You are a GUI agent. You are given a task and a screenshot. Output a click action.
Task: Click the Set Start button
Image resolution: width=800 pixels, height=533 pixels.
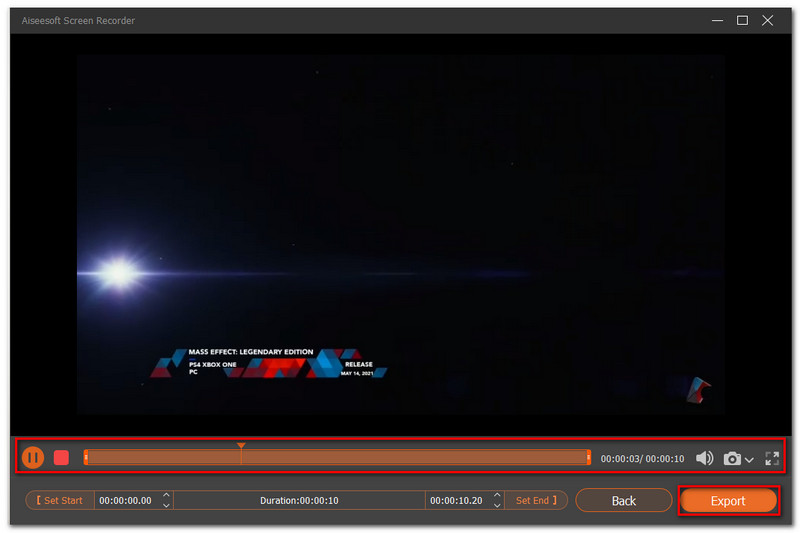click(60, 500)
